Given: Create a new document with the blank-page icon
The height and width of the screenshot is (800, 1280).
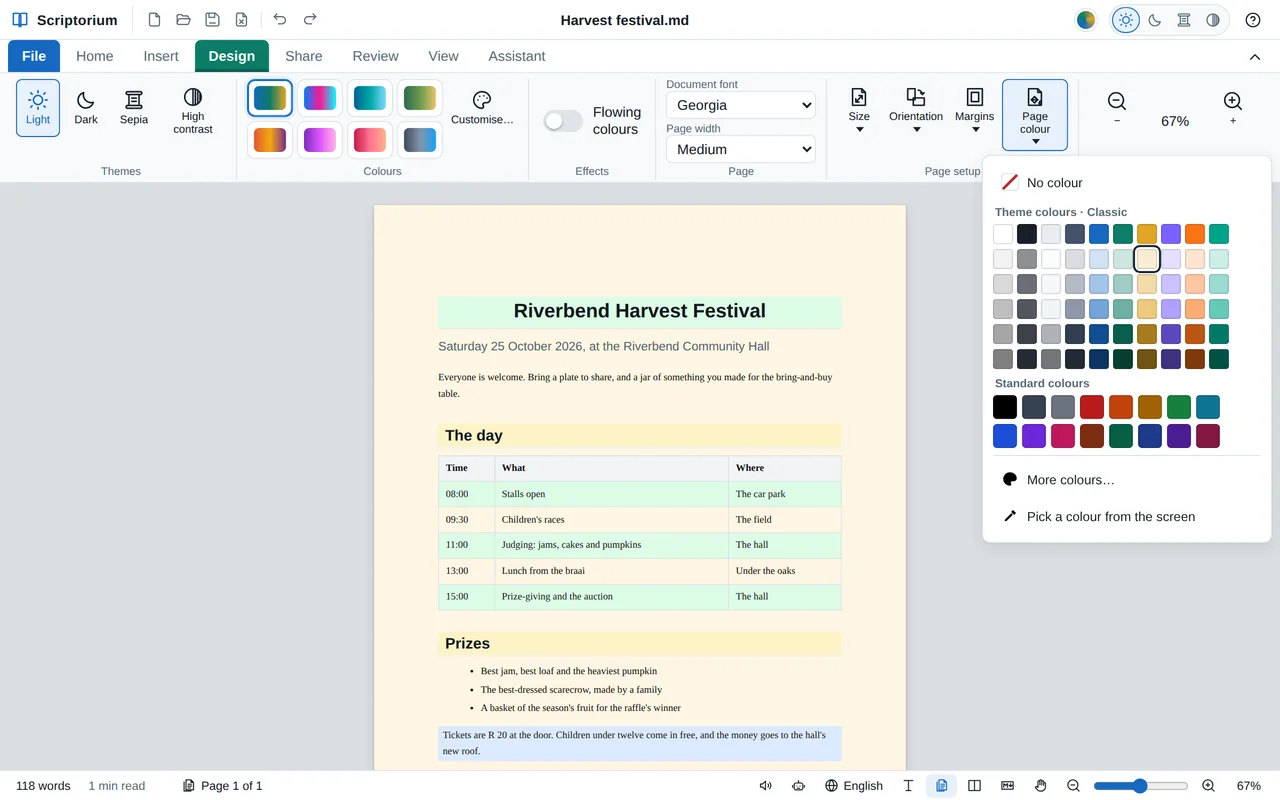Looking at the screenshot, I should click(154, 20).
